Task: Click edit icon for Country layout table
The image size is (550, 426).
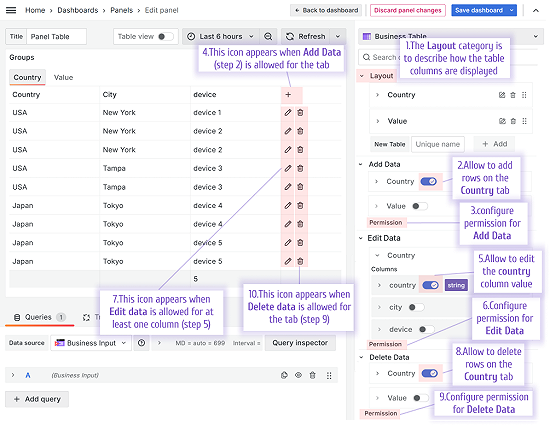Action: [x=502, y=95]
